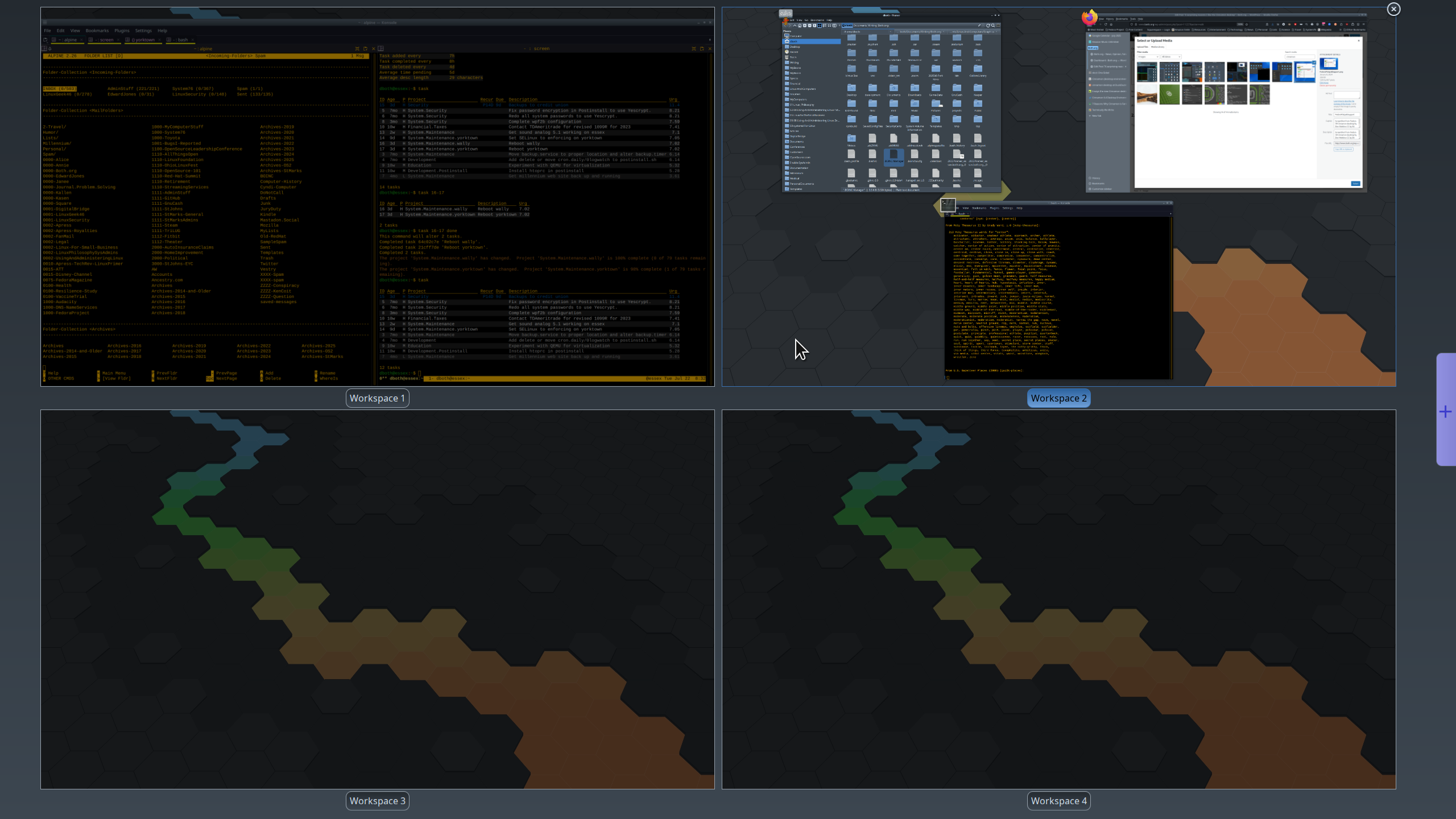Select the highlighted Workspace 2 label
1456x819 pixels.
coord(1058,398)
